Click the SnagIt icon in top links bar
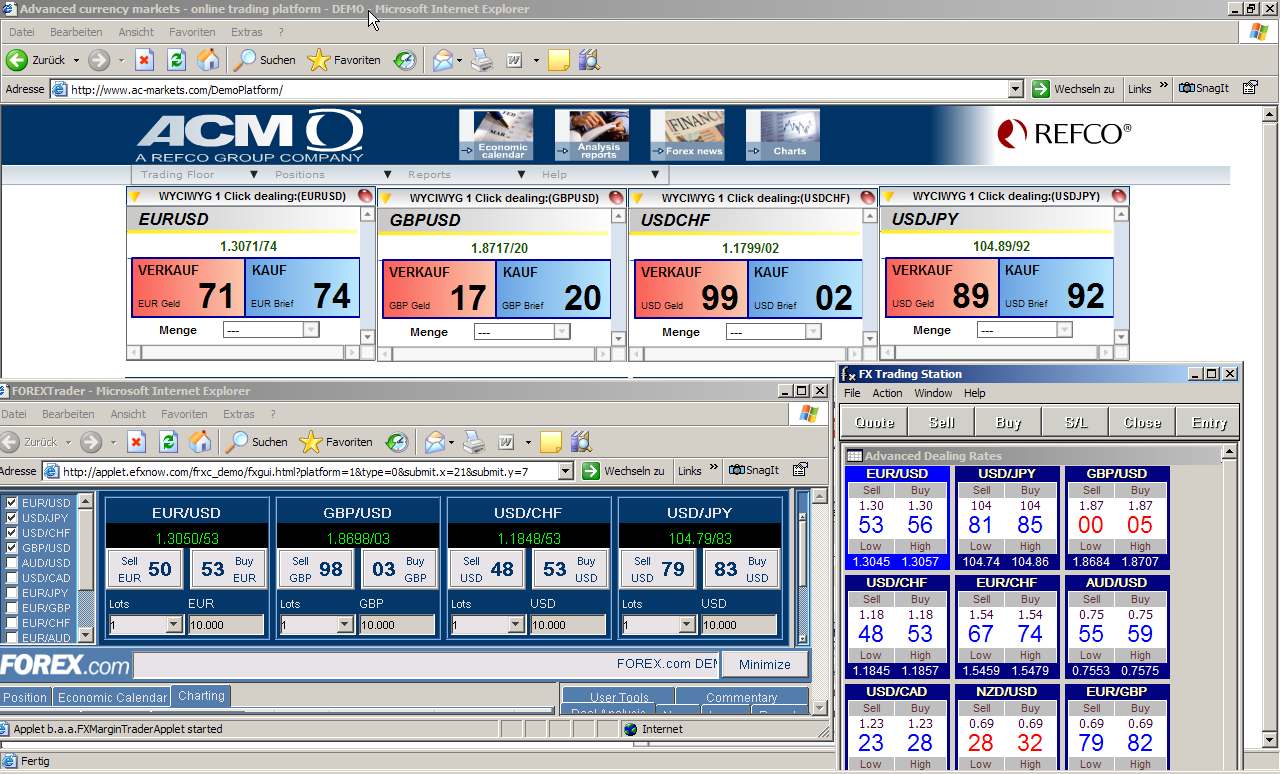 tap(1204, 89)
